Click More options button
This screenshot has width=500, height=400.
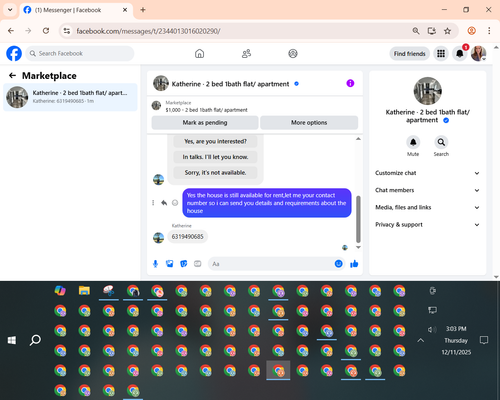tap(309, 123)
